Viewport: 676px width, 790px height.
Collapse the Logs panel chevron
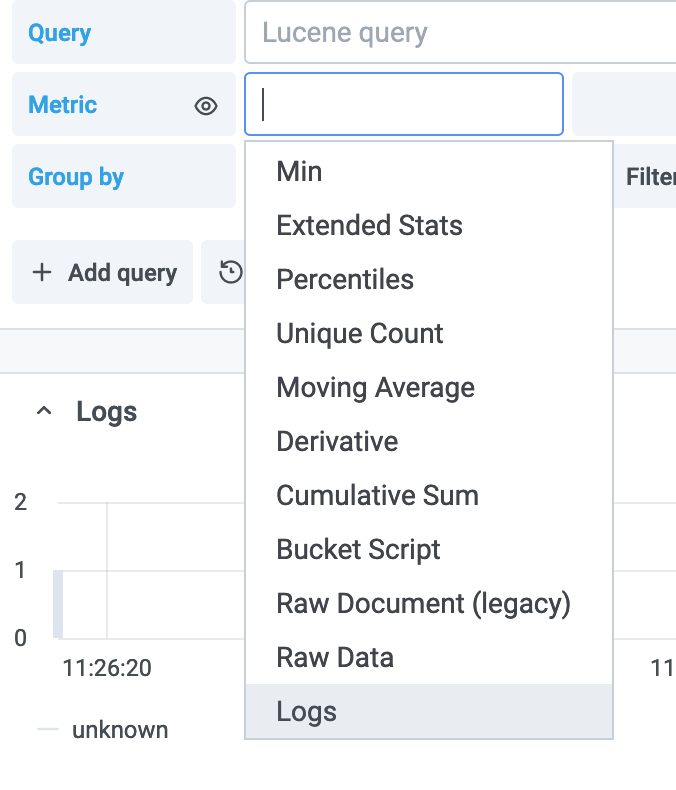44,411
